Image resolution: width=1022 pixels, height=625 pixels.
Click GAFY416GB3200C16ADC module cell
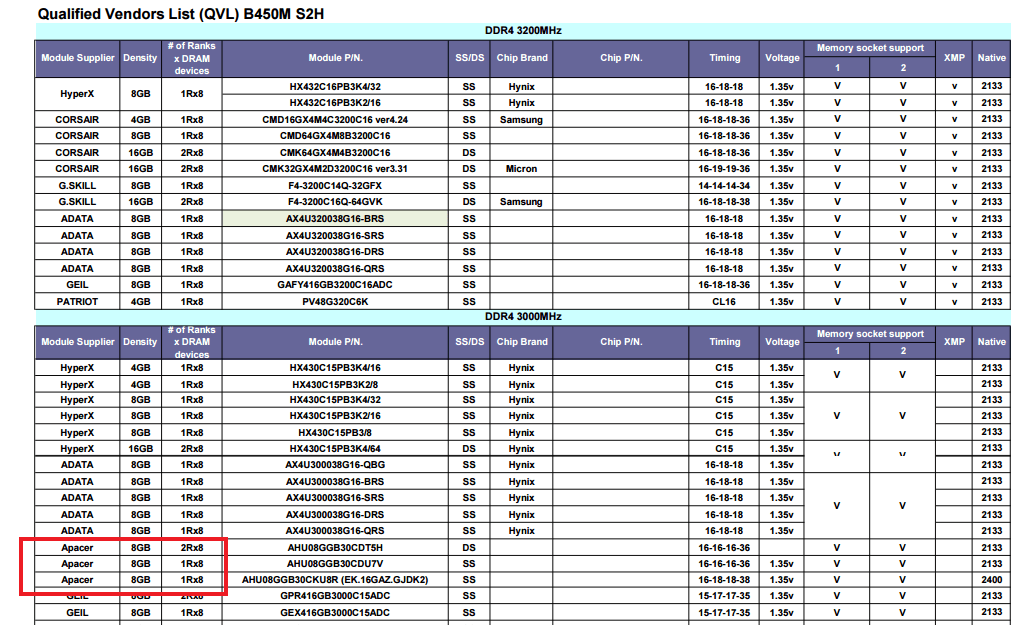[x=335, y=285]
